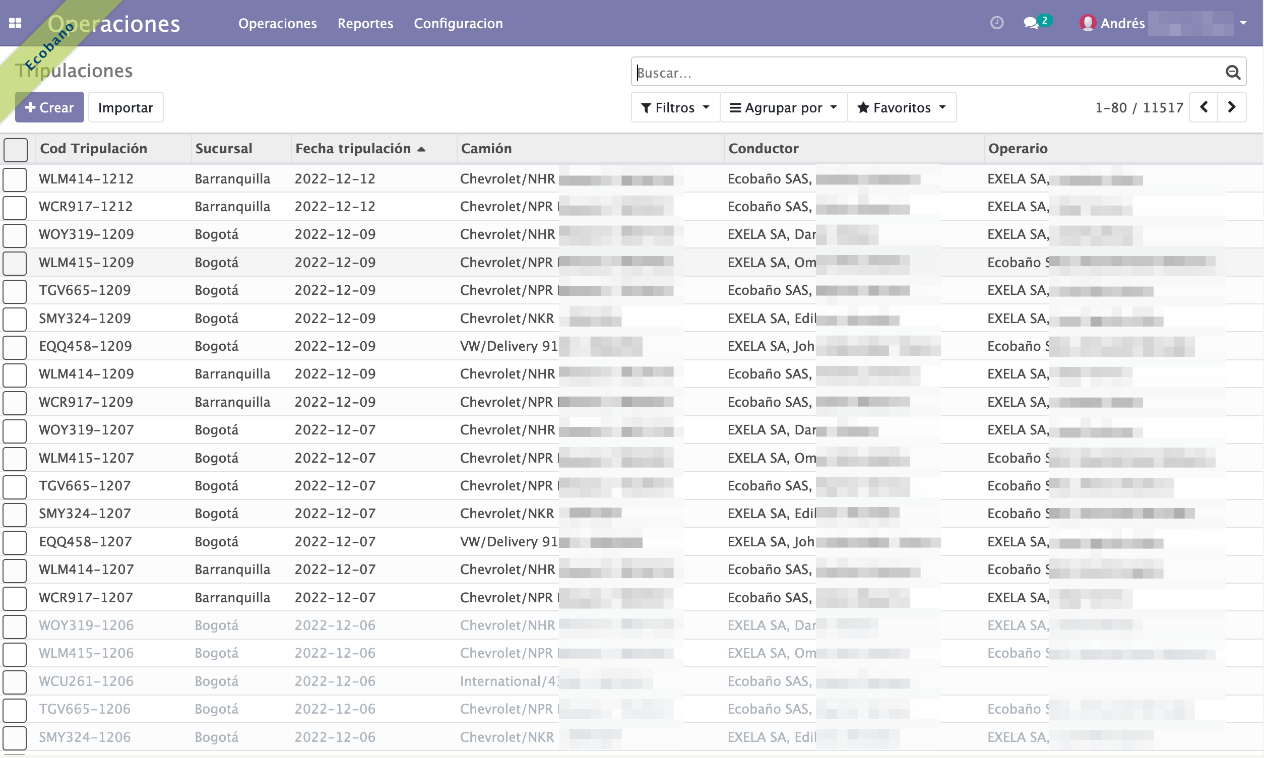Image resolution: width=1264 pixels, height=758 pixels.
Task: Check the row EQQ458-1209 checkbox
Action: click(x=15, y=347)
